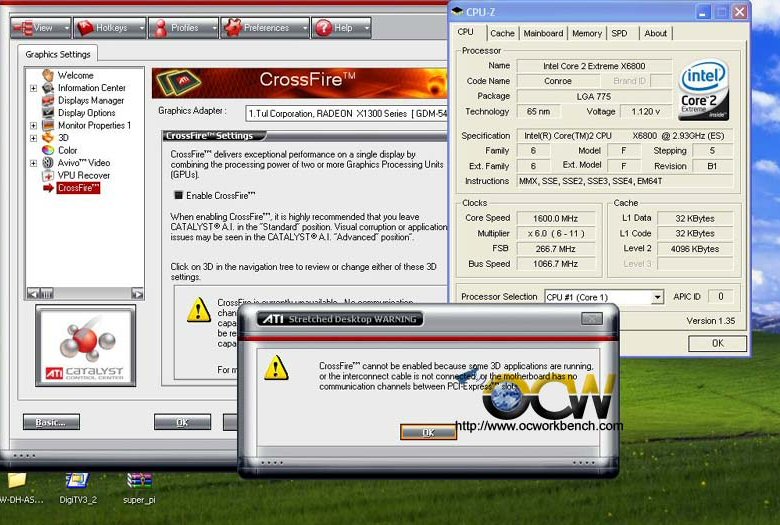Switch to About tab in CPU-Z
780x525 pixels.
655,33
